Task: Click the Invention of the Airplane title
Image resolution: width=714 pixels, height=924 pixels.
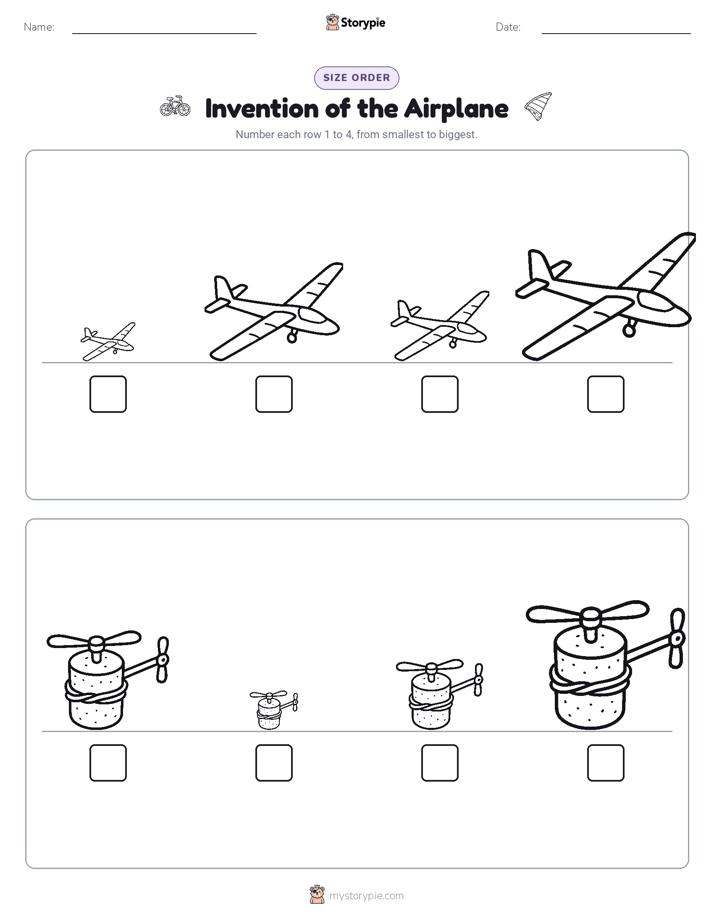Action: [x=356, y=108]
